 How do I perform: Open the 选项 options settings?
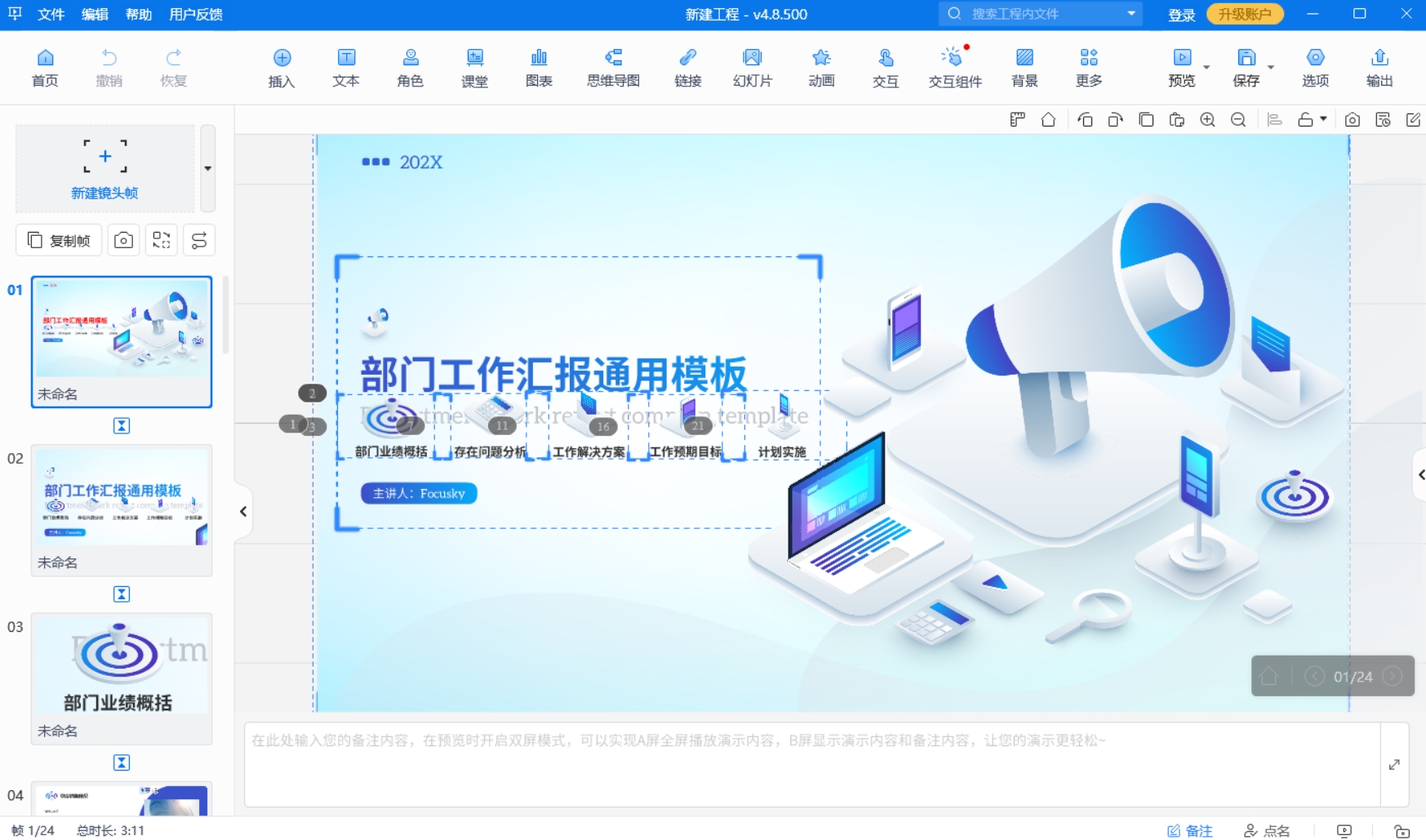[x=1315, y=67]
